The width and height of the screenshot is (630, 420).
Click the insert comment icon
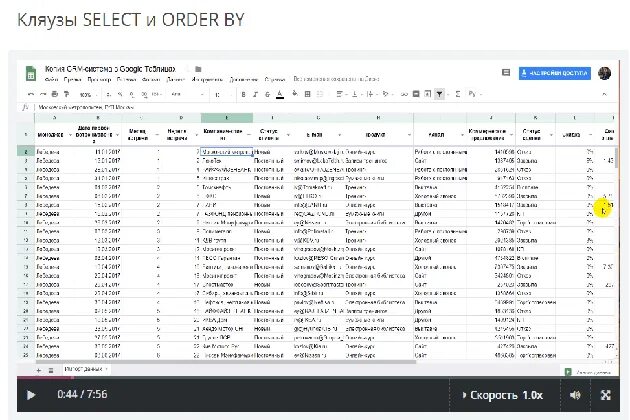tap(416, 94)
